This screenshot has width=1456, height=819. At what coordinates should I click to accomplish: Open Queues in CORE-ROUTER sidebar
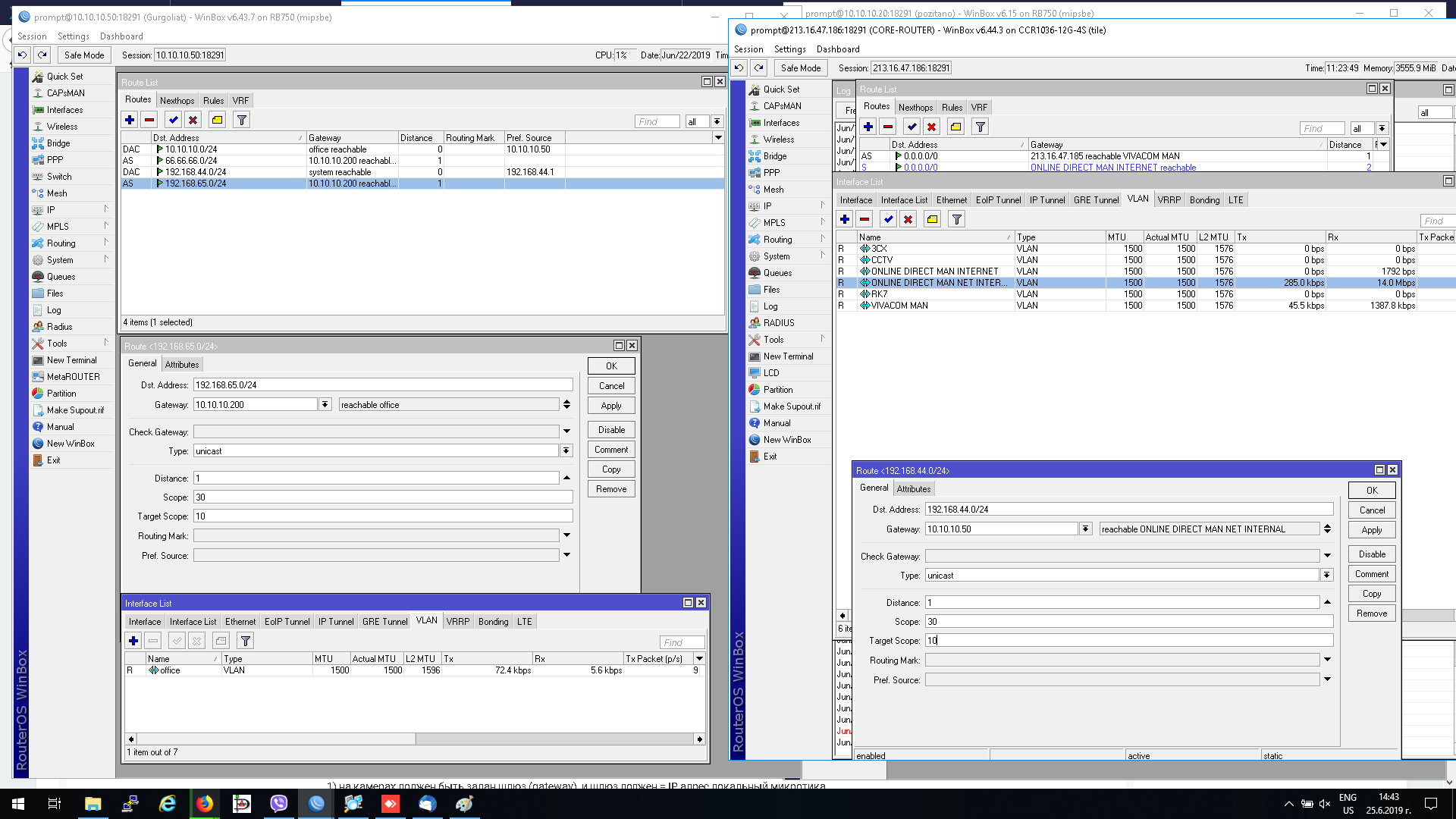click(x=777, y=273)
